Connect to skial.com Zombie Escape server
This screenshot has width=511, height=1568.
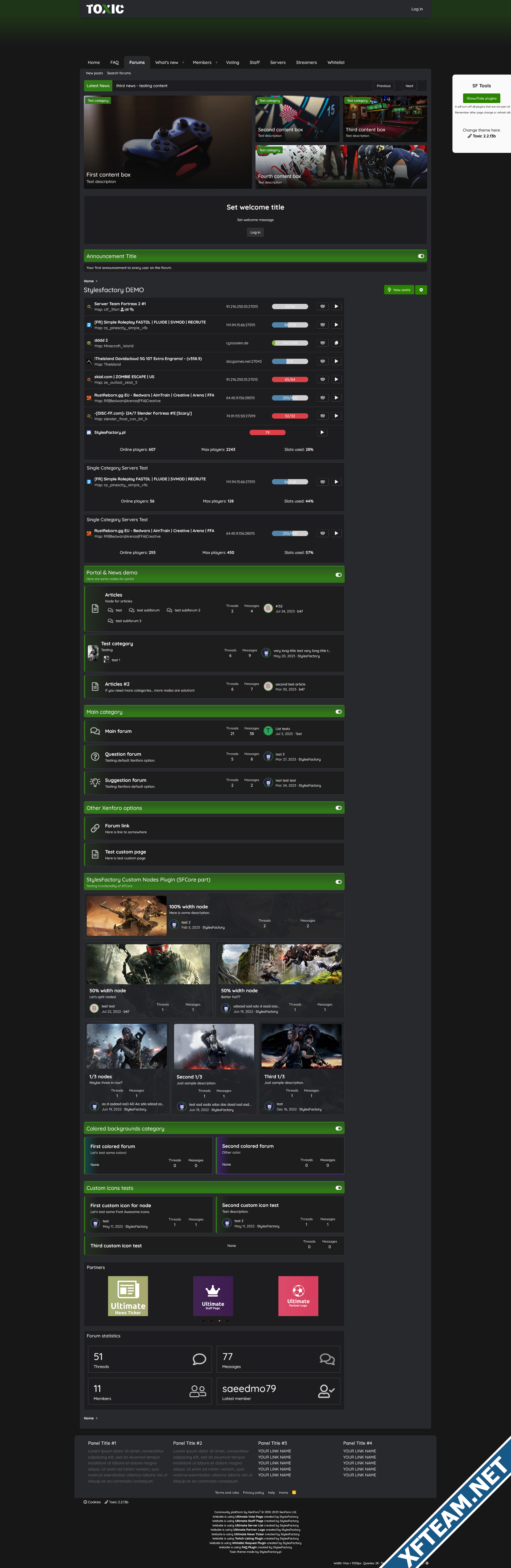tap(336, 379)
